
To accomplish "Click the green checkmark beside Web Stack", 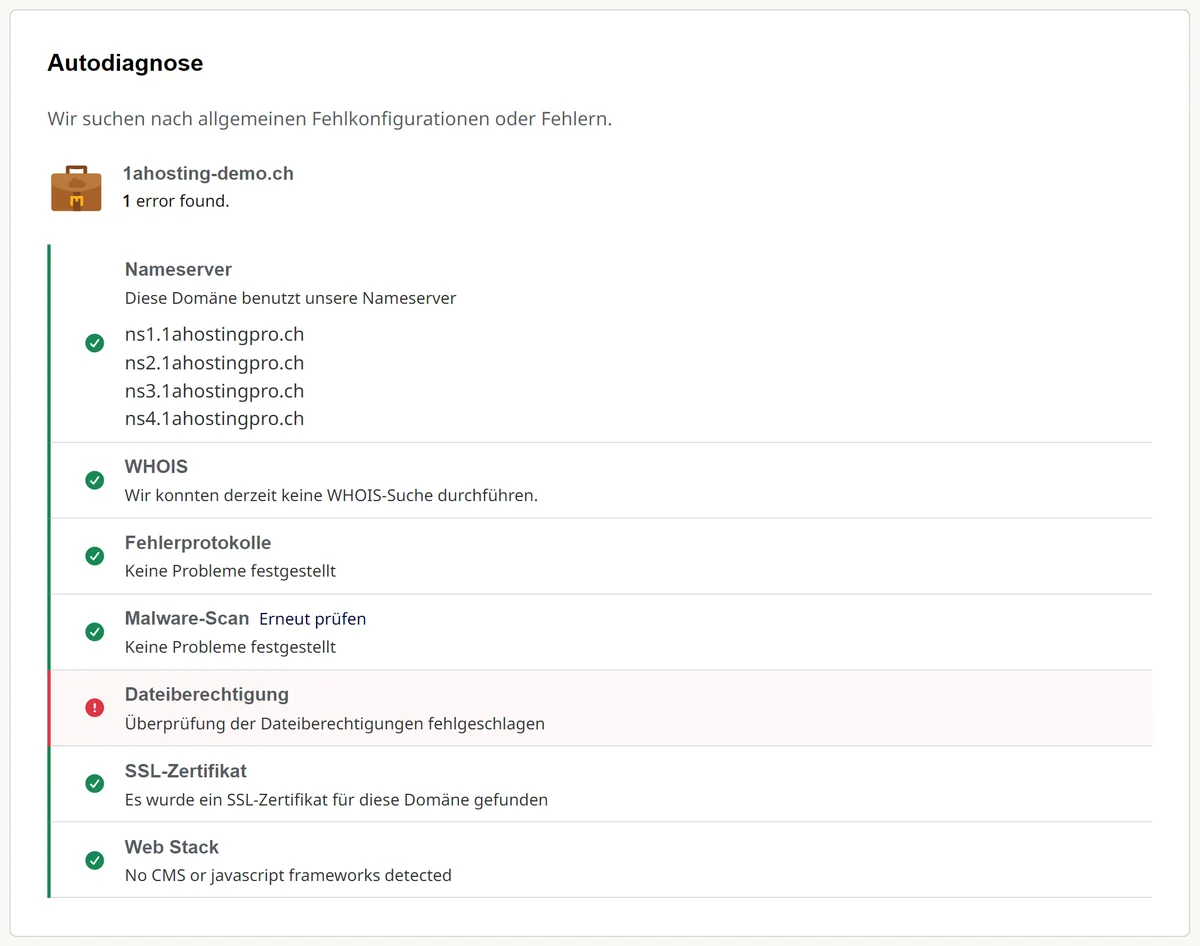I will coord(95,860).
